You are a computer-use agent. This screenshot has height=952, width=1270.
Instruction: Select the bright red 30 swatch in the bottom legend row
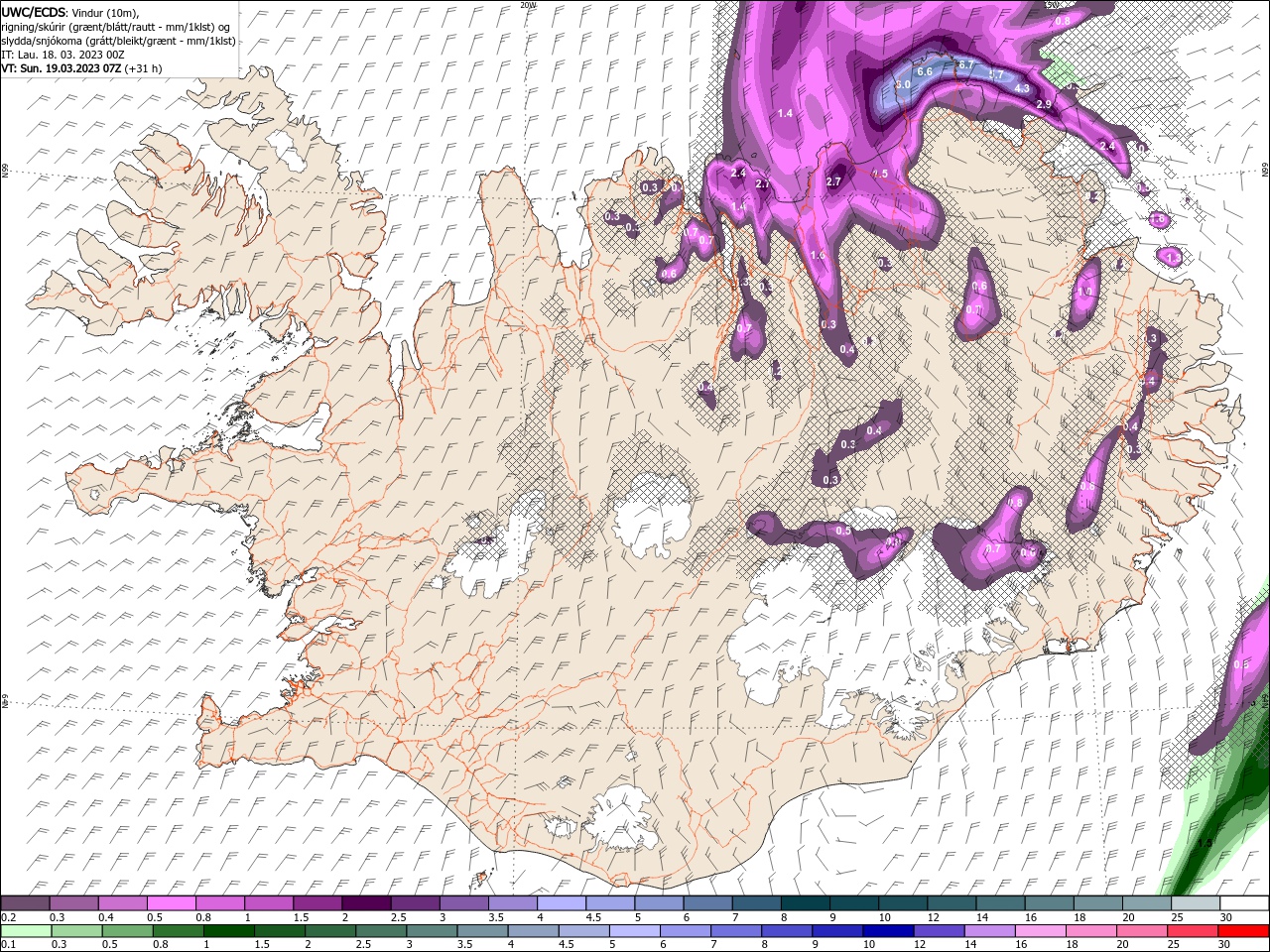[1244, 931]
